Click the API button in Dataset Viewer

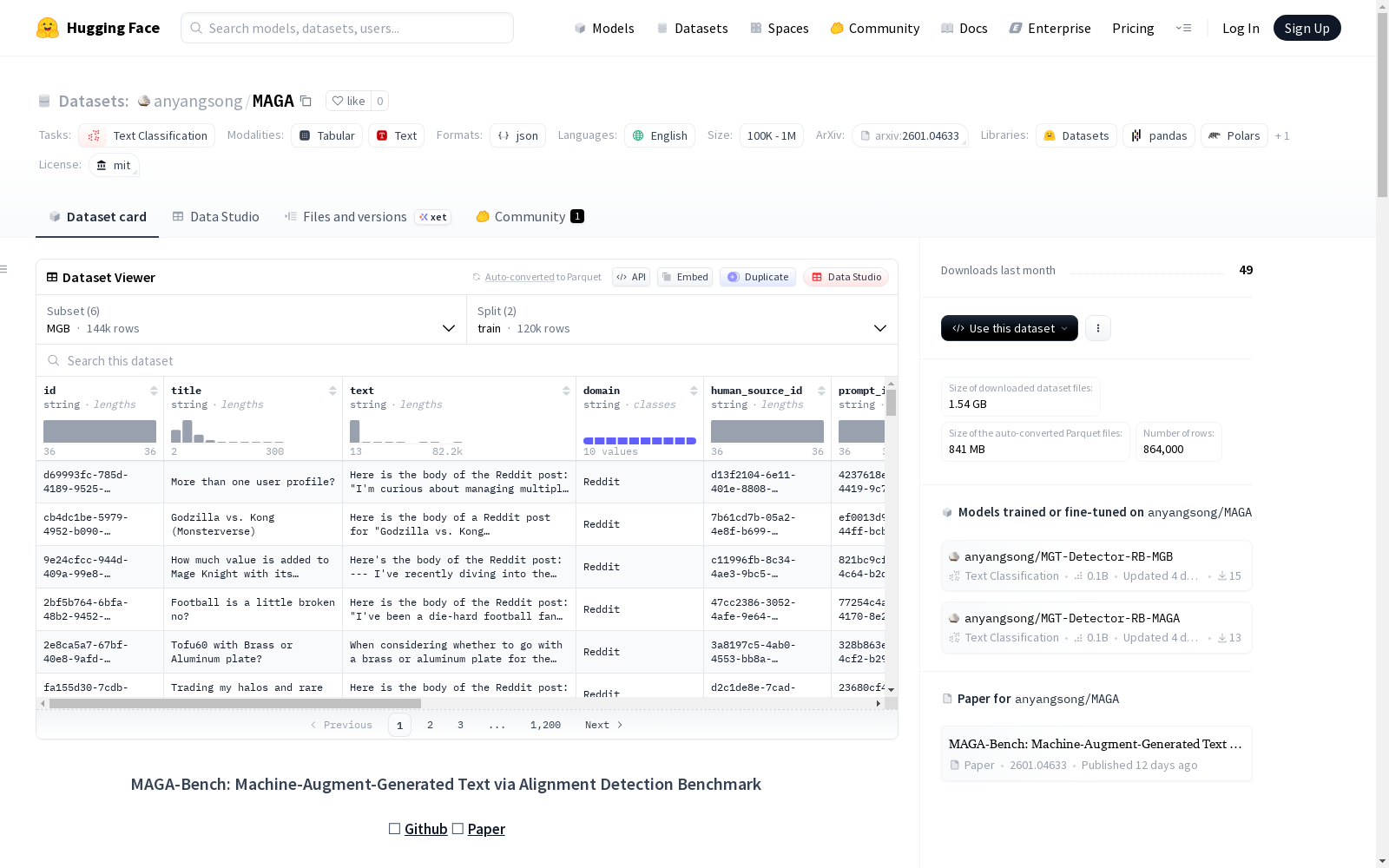click(x=631, y=277)
